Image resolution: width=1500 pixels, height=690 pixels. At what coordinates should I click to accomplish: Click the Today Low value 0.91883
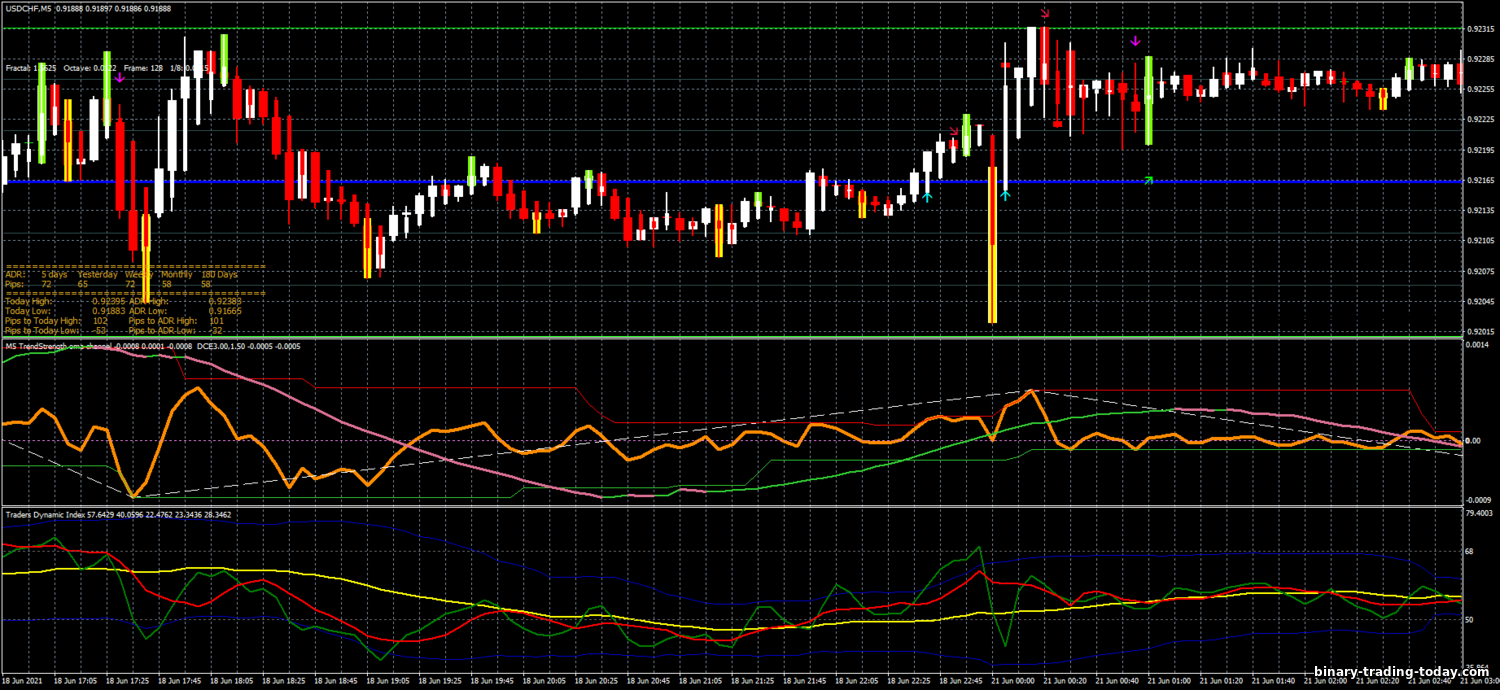tap(109, 311)
